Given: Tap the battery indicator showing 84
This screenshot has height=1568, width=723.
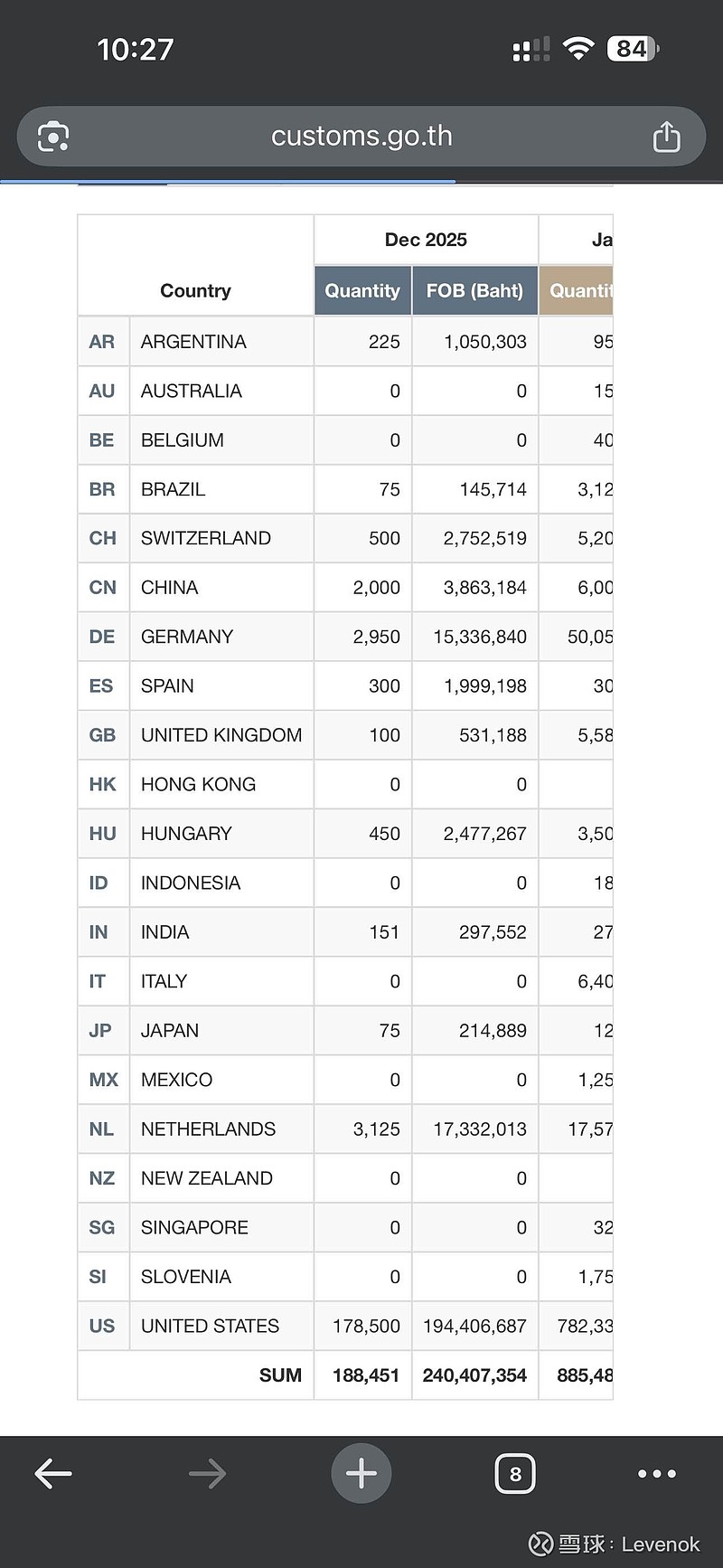Looking at the screenshot, I should 633,49.
